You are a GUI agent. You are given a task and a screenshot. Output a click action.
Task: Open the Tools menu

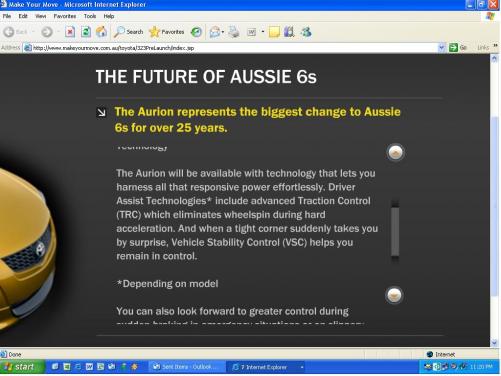click(90, 16)
